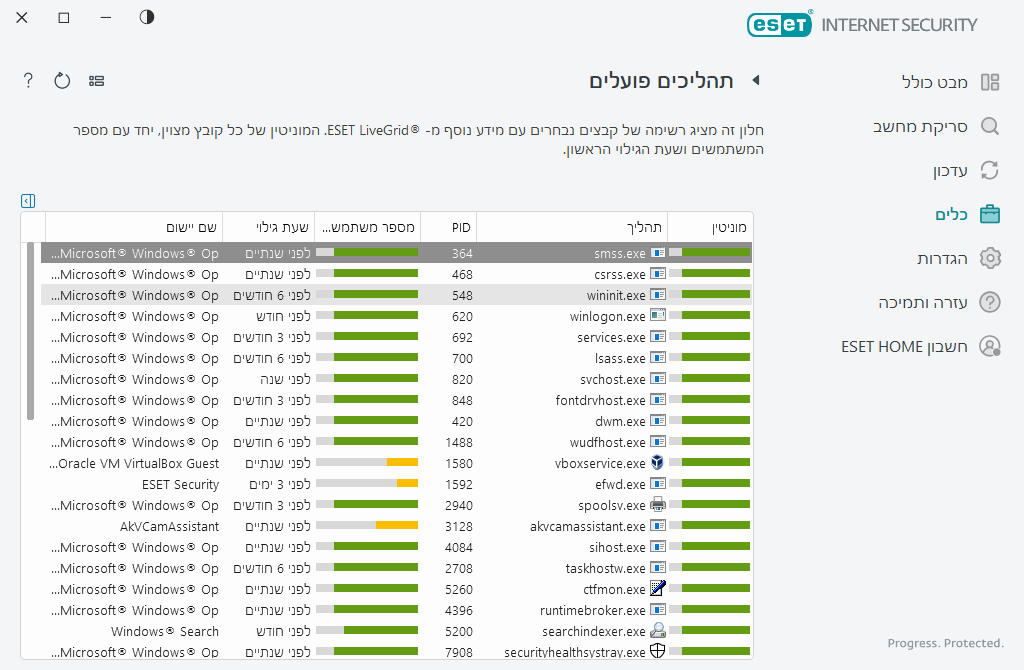Viewport: 1024px width, 670px height.
Task: Click the Computer scan magnifier icon
Action: tap(990, 126)
